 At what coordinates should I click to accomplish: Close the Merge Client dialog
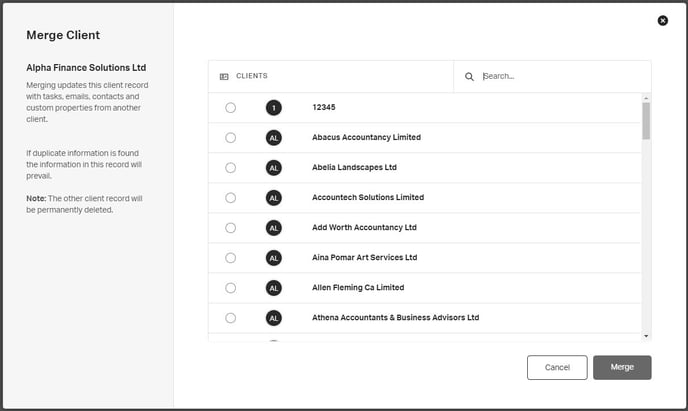(x=662, y=20)
